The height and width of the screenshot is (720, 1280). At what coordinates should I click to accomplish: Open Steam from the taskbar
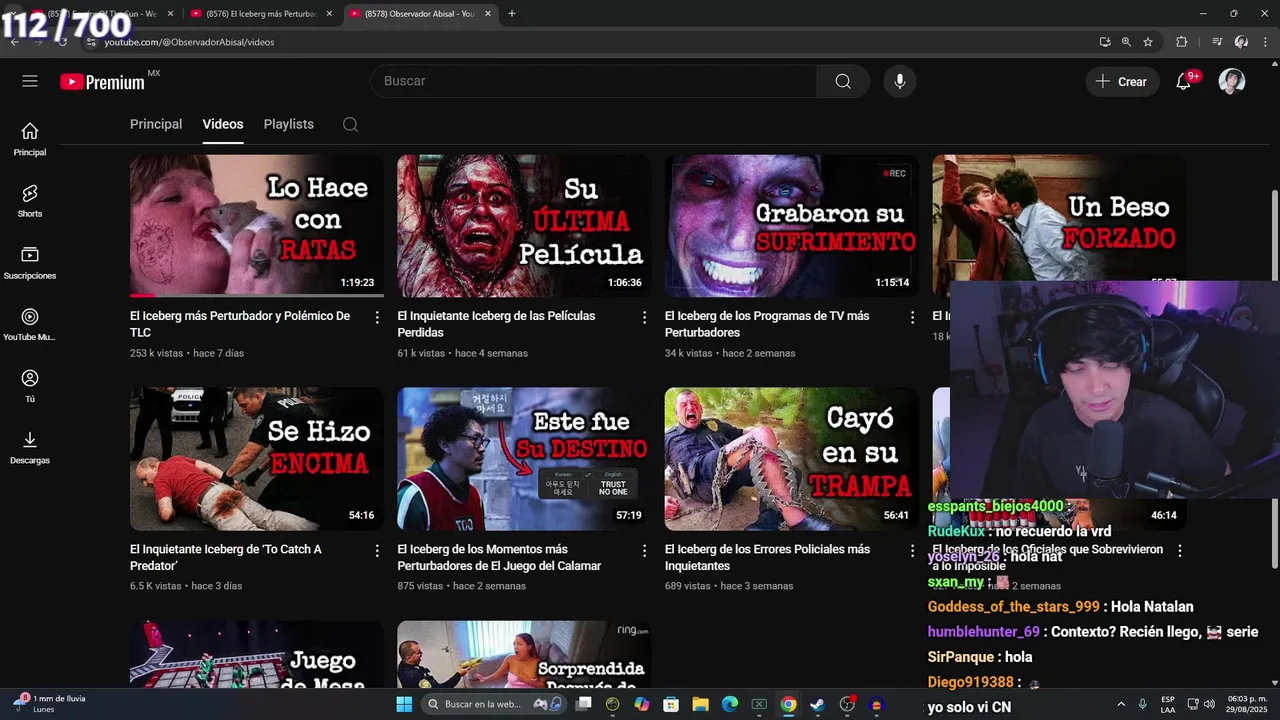[x=818, y=704]
